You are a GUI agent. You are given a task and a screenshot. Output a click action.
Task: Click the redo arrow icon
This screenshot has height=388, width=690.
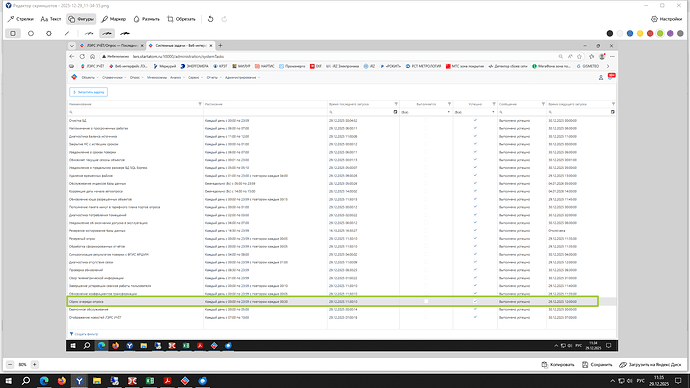click(224, 19)
